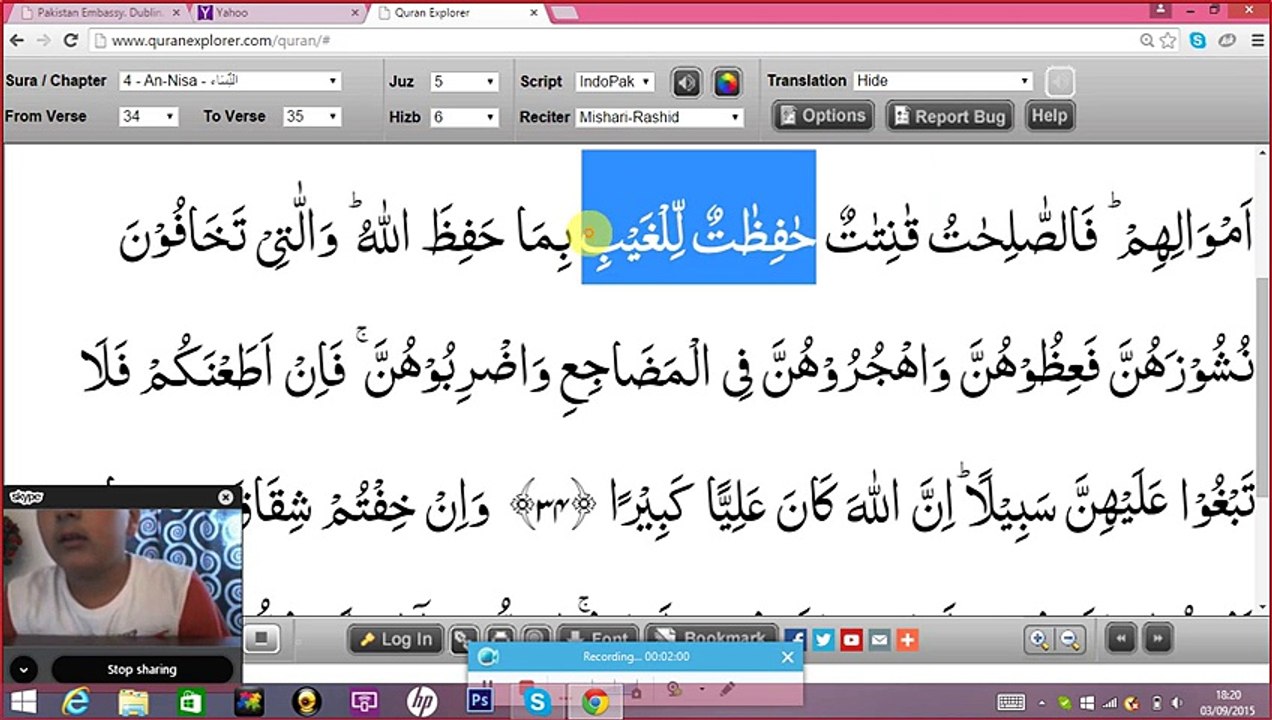Select the Quran Explorer tab
Viewport: 1272px width, 720px height.
455,13
